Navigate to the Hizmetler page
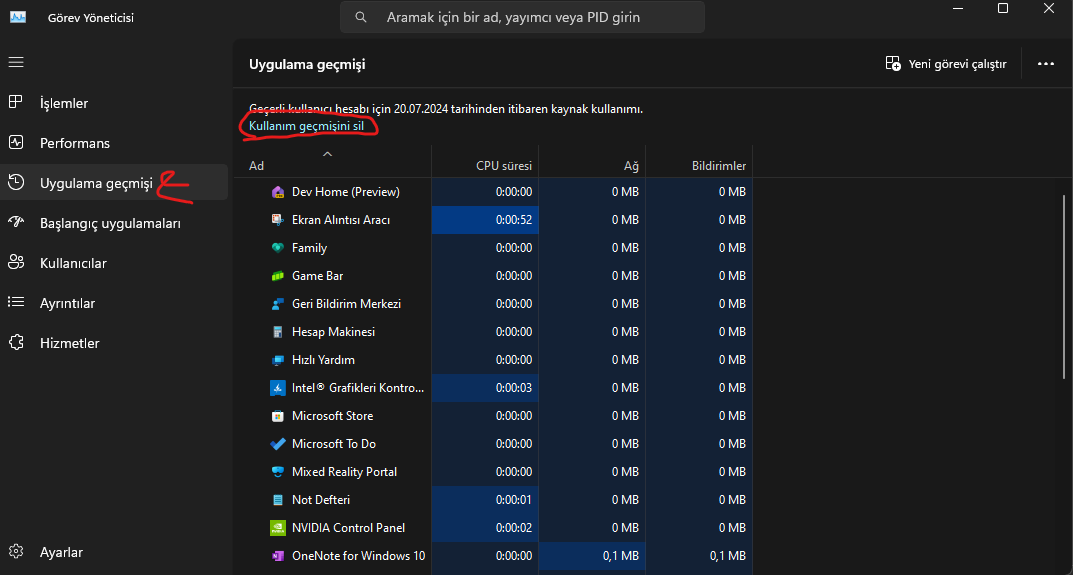 click(x=114, y=342)
